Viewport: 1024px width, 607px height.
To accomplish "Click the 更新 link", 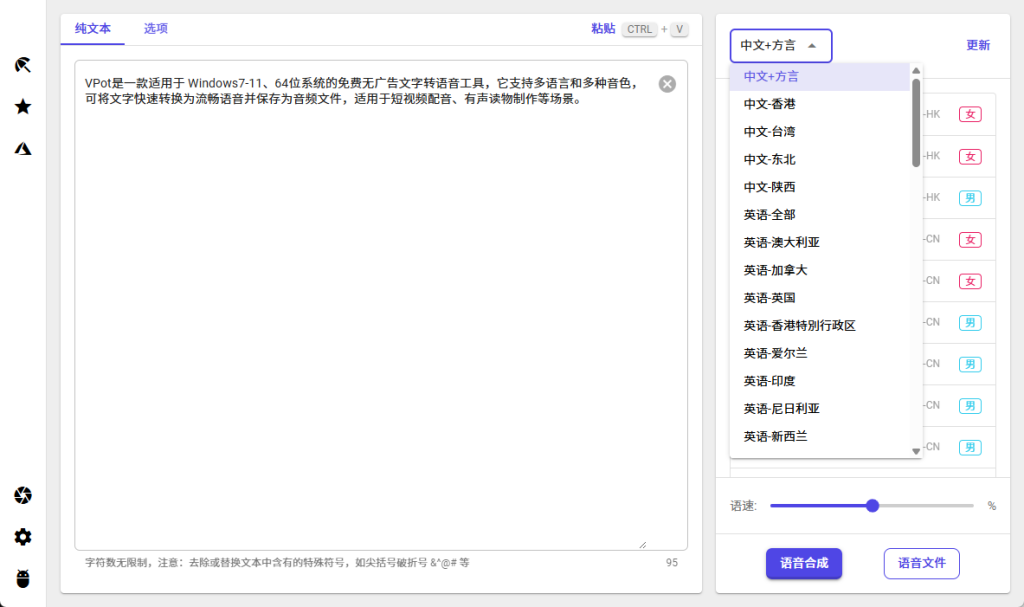I will pyautogui.click(x=978, y=46).
